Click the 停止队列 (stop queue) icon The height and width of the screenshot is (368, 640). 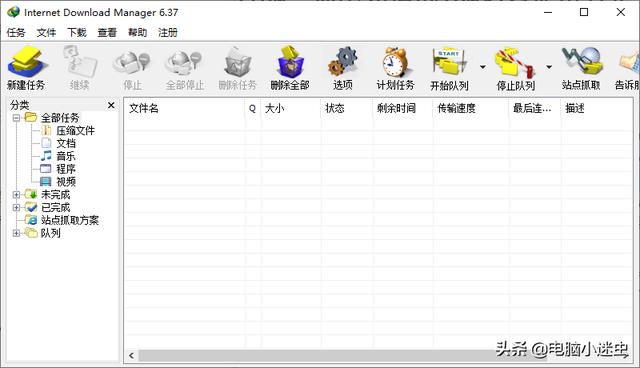click(x=515, y=63)
